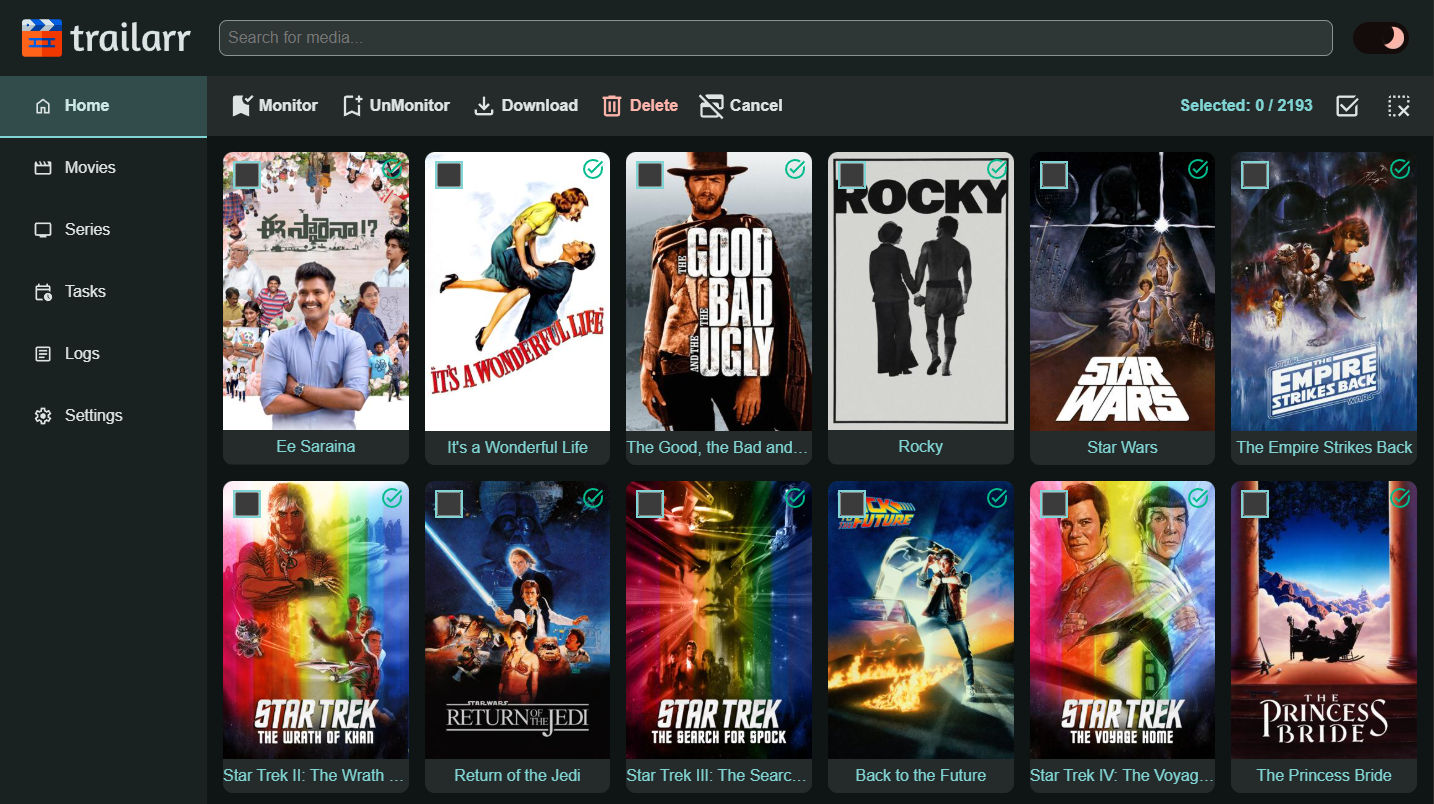Go to the Series section label

pos(87,230)
